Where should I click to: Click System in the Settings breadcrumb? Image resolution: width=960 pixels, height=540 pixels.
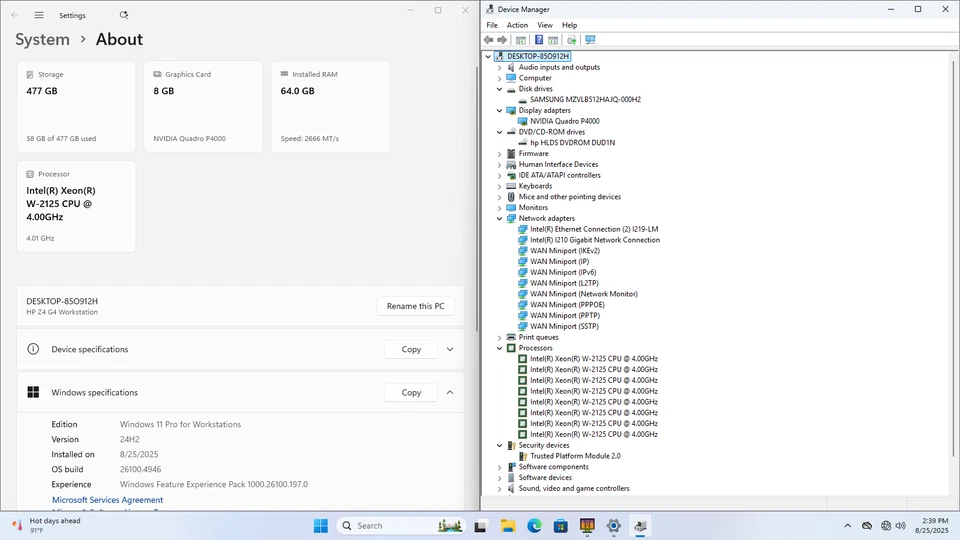tap(42, 39)
